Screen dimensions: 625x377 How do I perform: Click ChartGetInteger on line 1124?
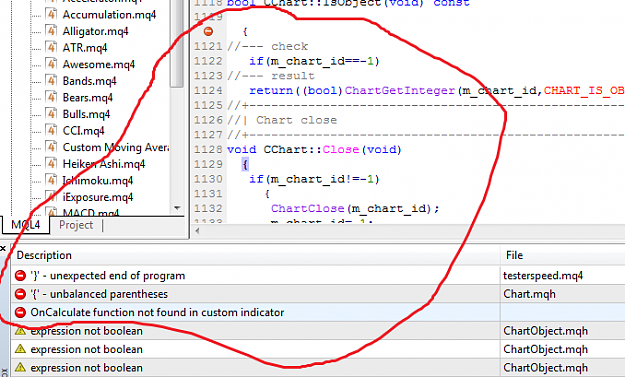click(x=400, y=90)
